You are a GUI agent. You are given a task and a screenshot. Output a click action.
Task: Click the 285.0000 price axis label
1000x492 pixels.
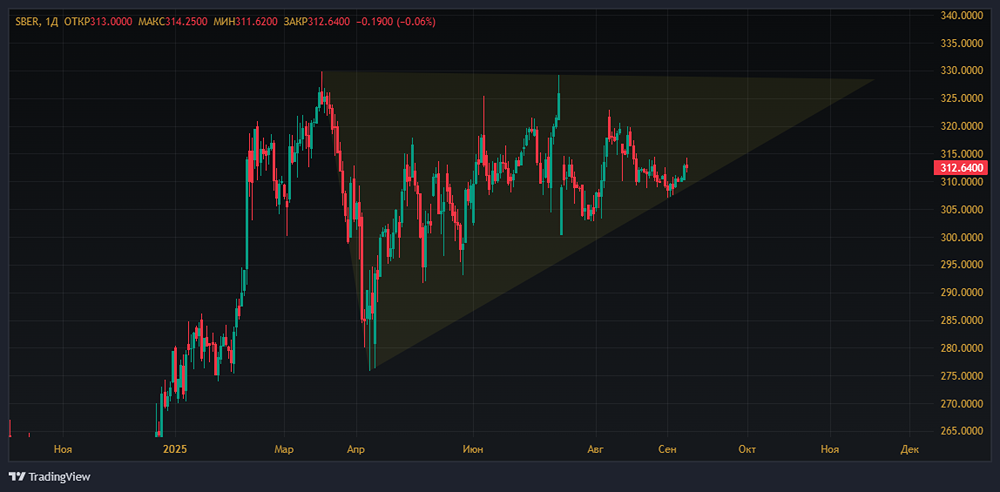click(963, 320)
